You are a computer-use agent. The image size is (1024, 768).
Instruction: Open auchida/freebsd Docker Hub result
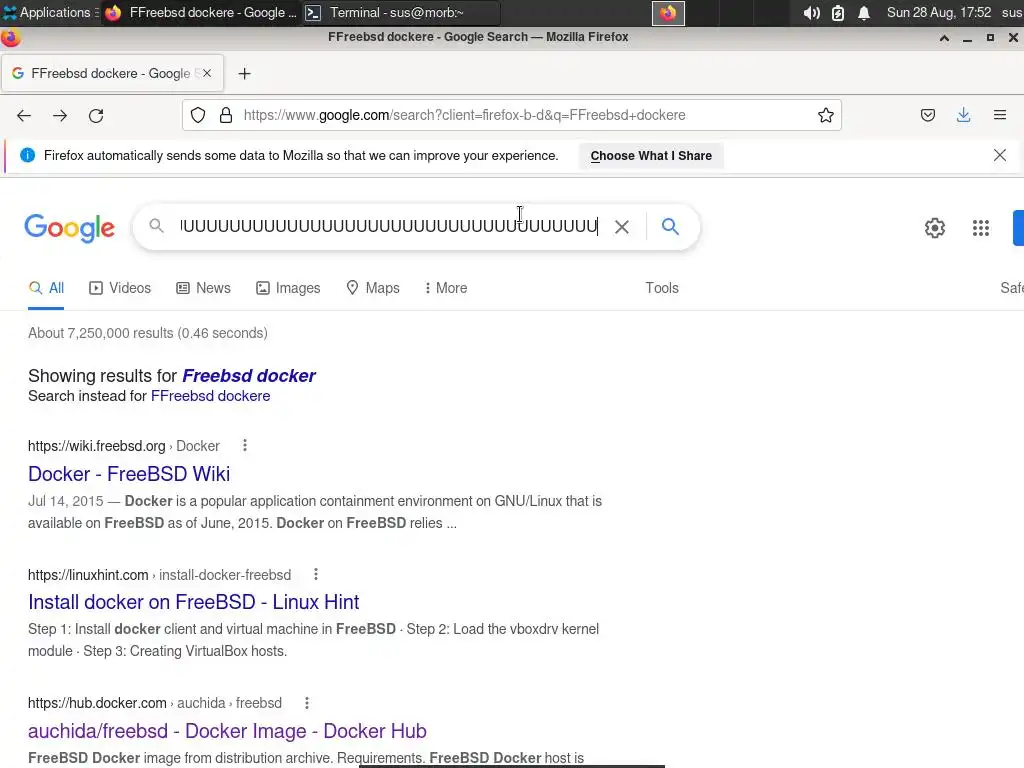[227, 731]
